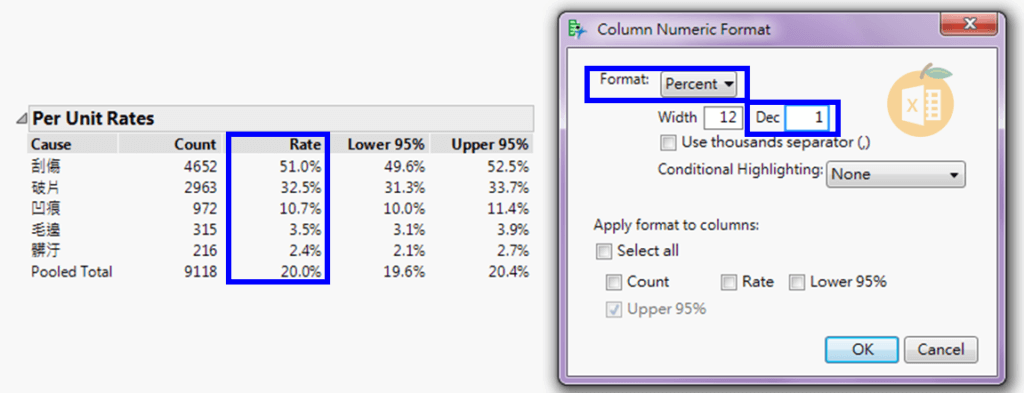Close the Column Numeric Format dialog

click(x=969, y=25)
